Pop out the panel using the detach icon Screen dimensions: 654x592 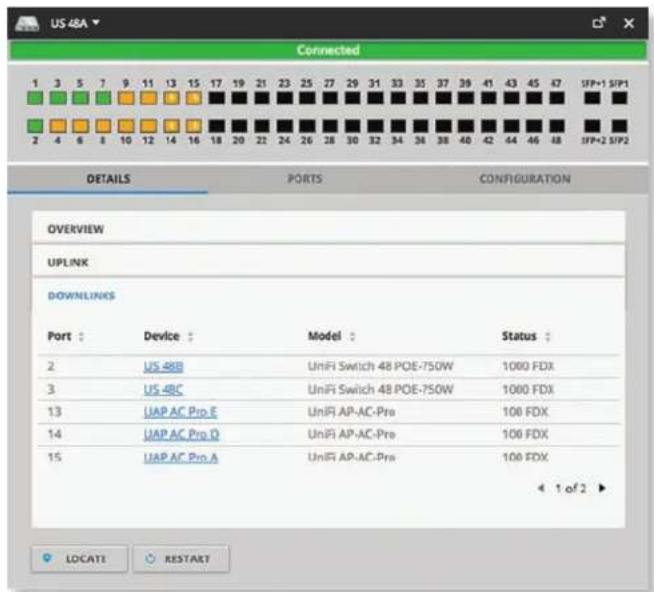599,23
